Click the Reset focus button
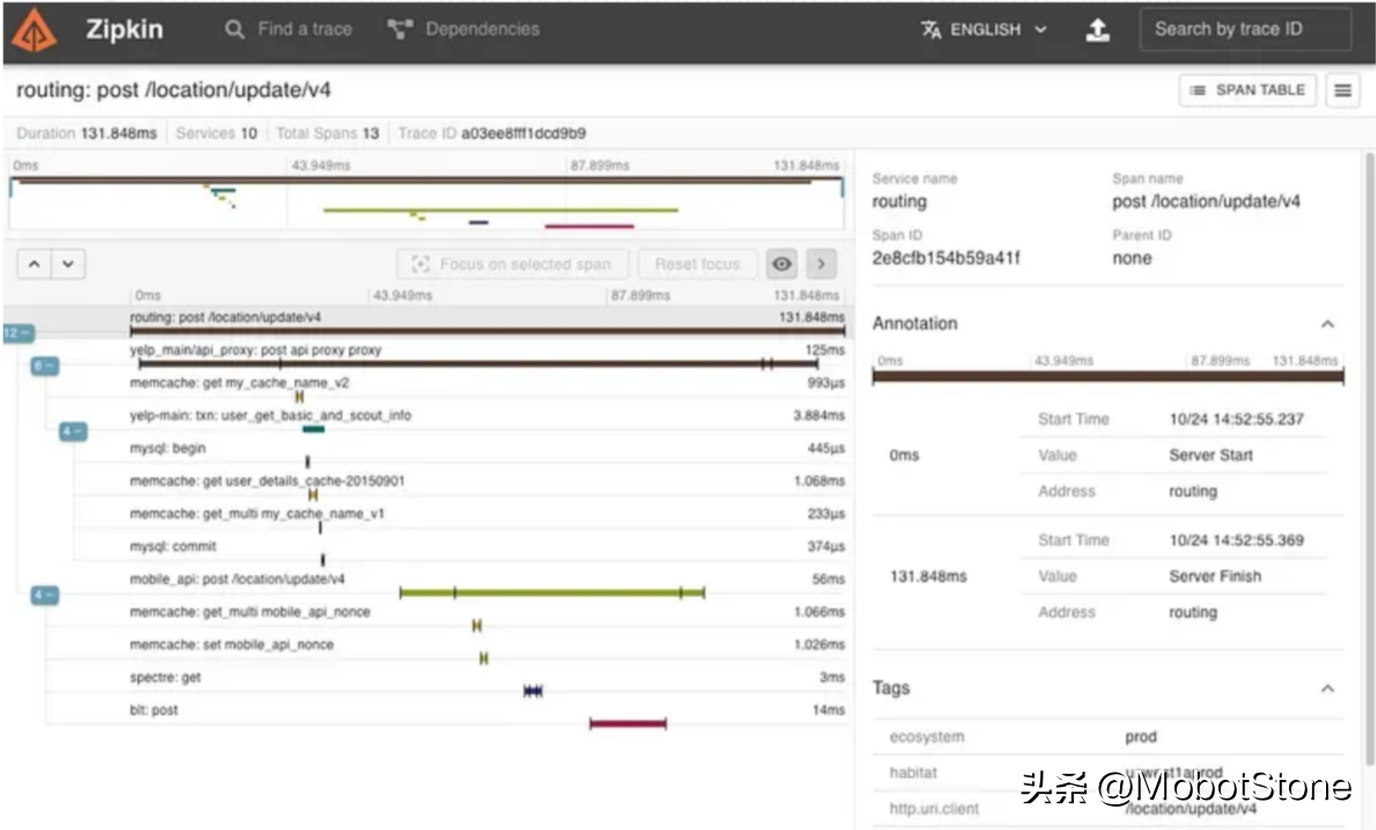Screen dimensions: 1376x830 (697, 264)
